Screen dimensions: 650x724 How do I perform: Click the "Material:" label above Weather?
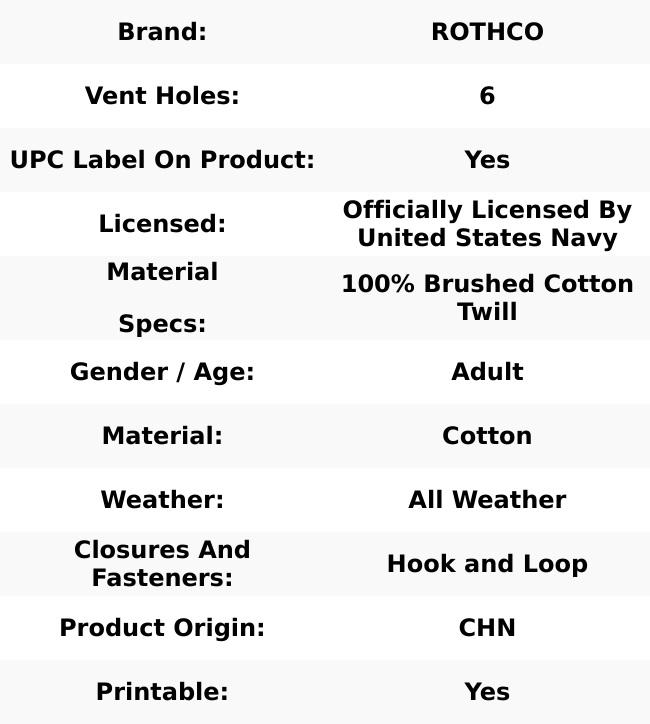tap(162, 436)
